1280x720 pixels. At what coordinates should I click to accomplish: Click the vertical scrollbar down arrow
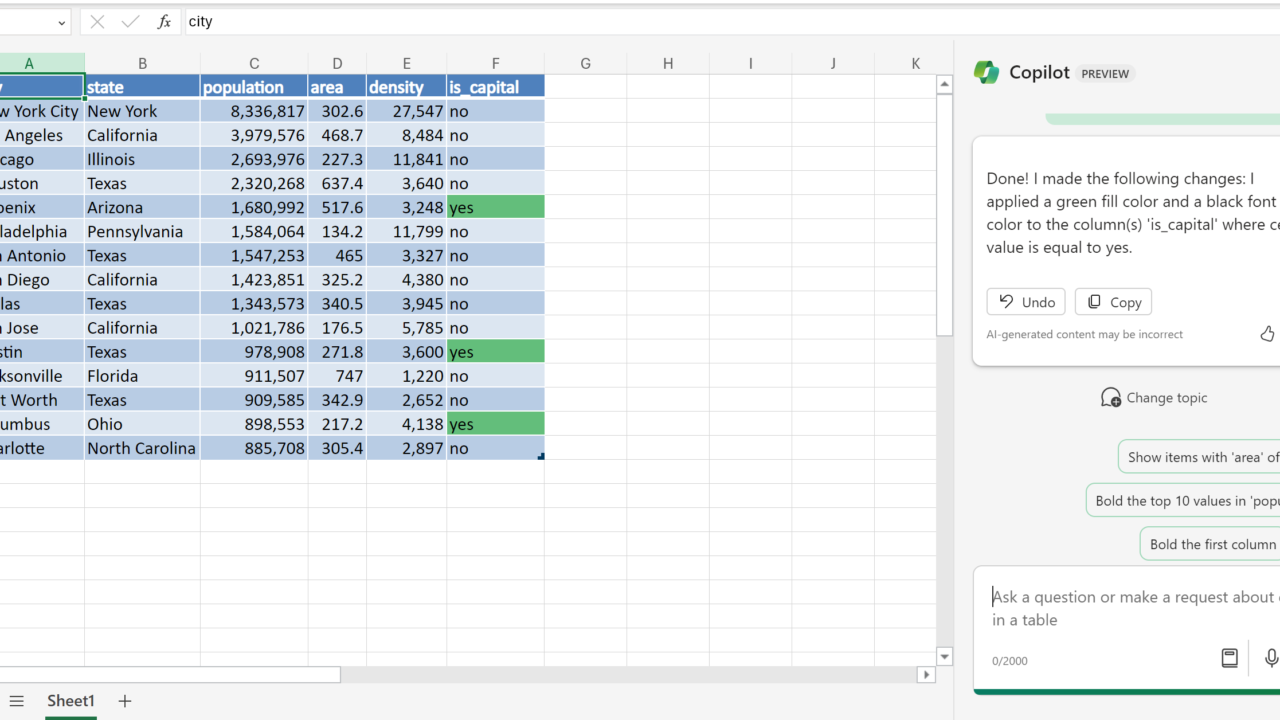click(x=944, y=657)
